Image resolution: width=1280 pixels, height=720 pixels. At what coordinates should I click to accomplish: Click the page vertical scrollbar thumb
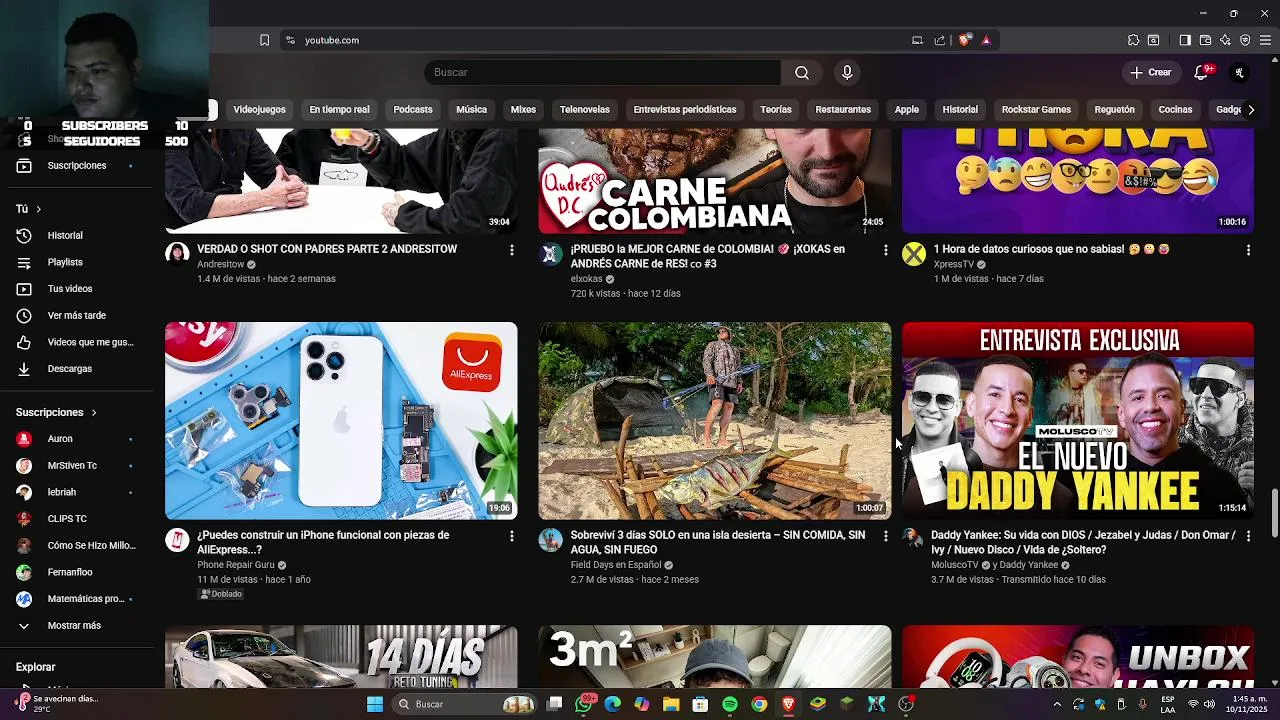click(1274, 513)
